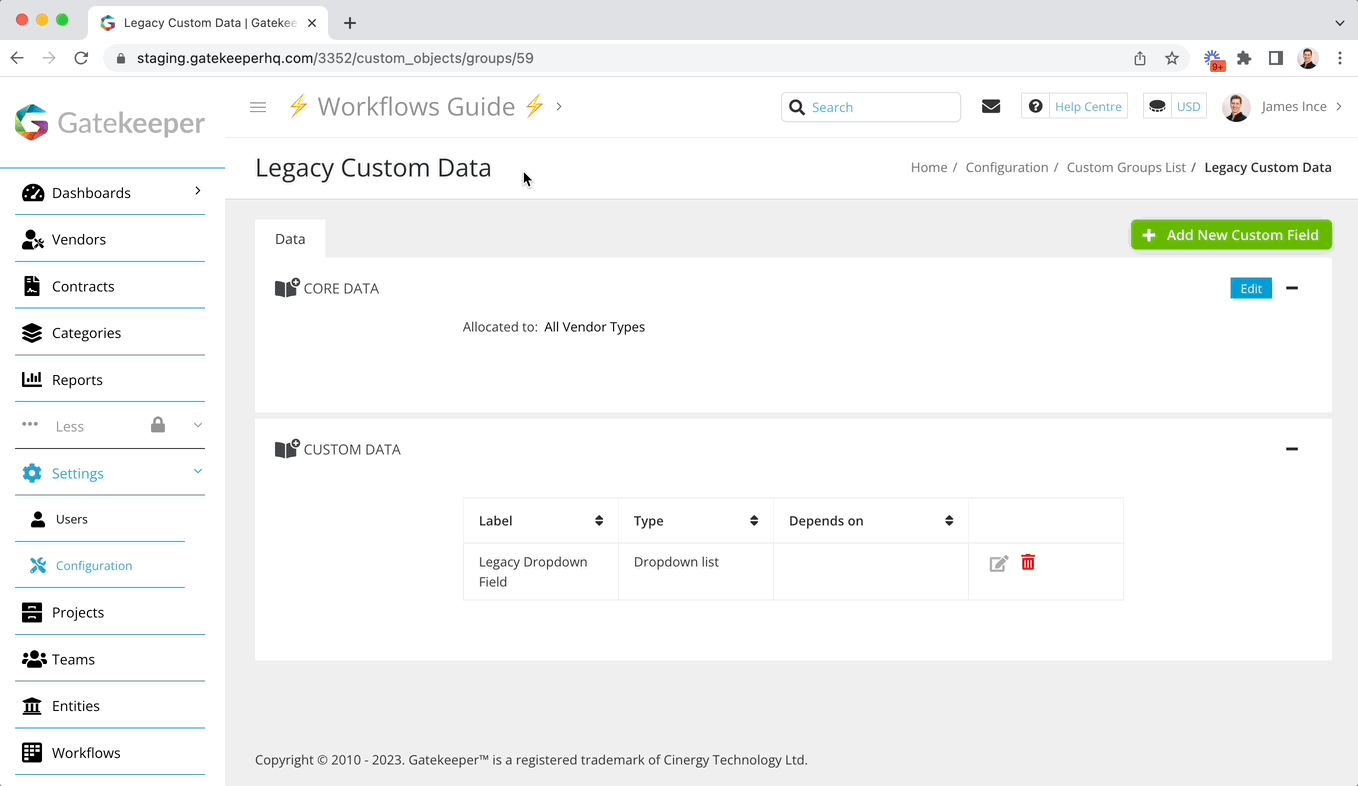Collapse the Settings menu chevron in sidebar
1358x786 pixels.
click(x=197, y=471)
